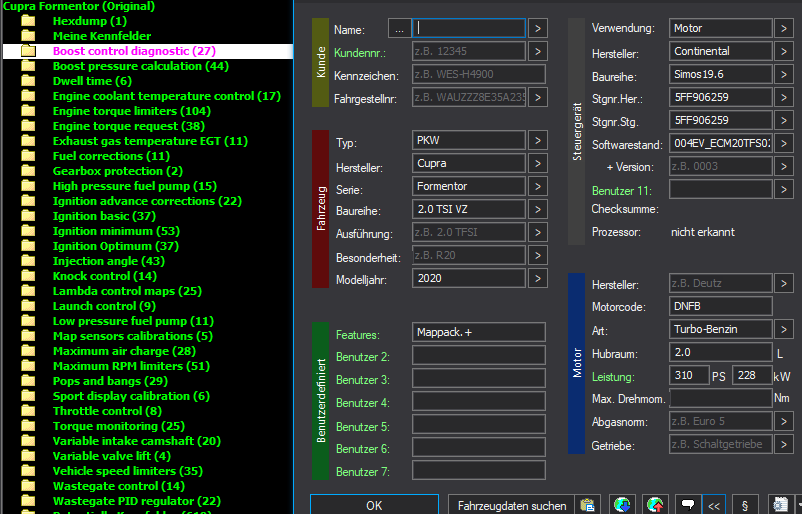Open arrow list for Abgasnorm field
Screen dimensions: 802x514
click(x=784, y=421)
